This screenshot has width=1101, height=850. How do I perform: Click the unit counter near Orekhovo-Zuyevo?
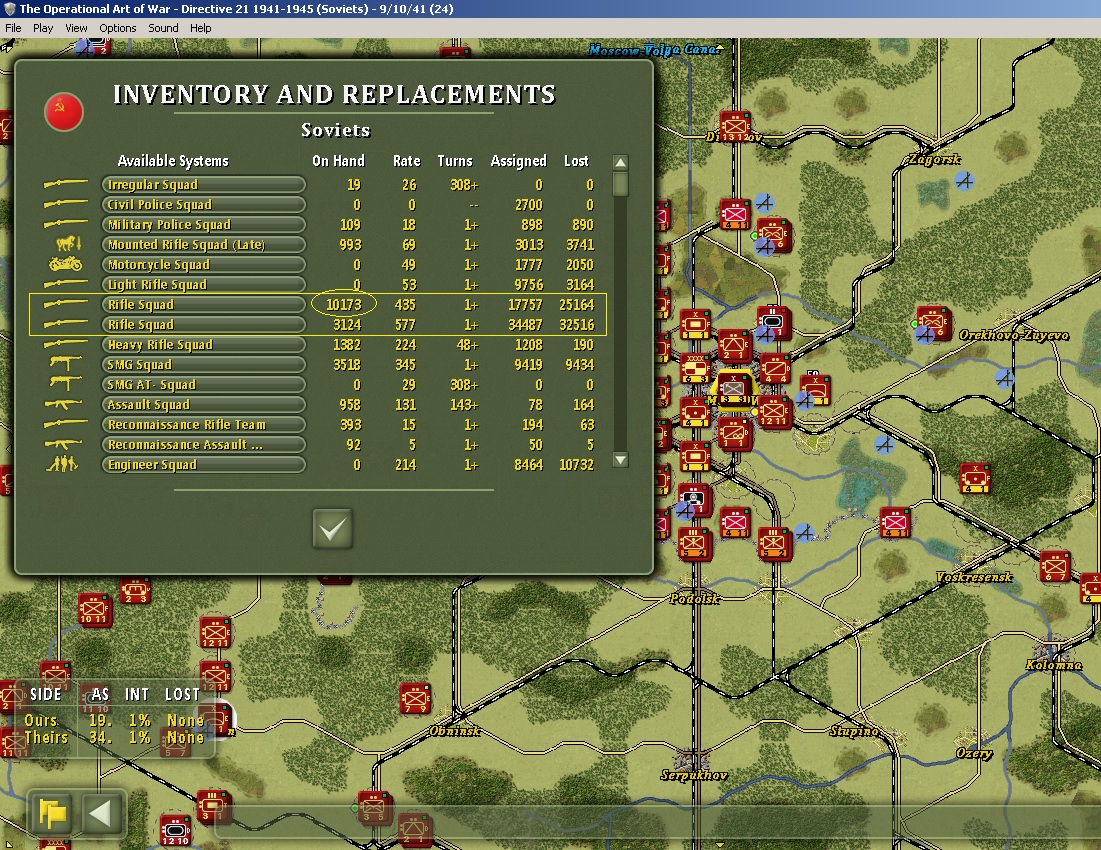(933, 324)
